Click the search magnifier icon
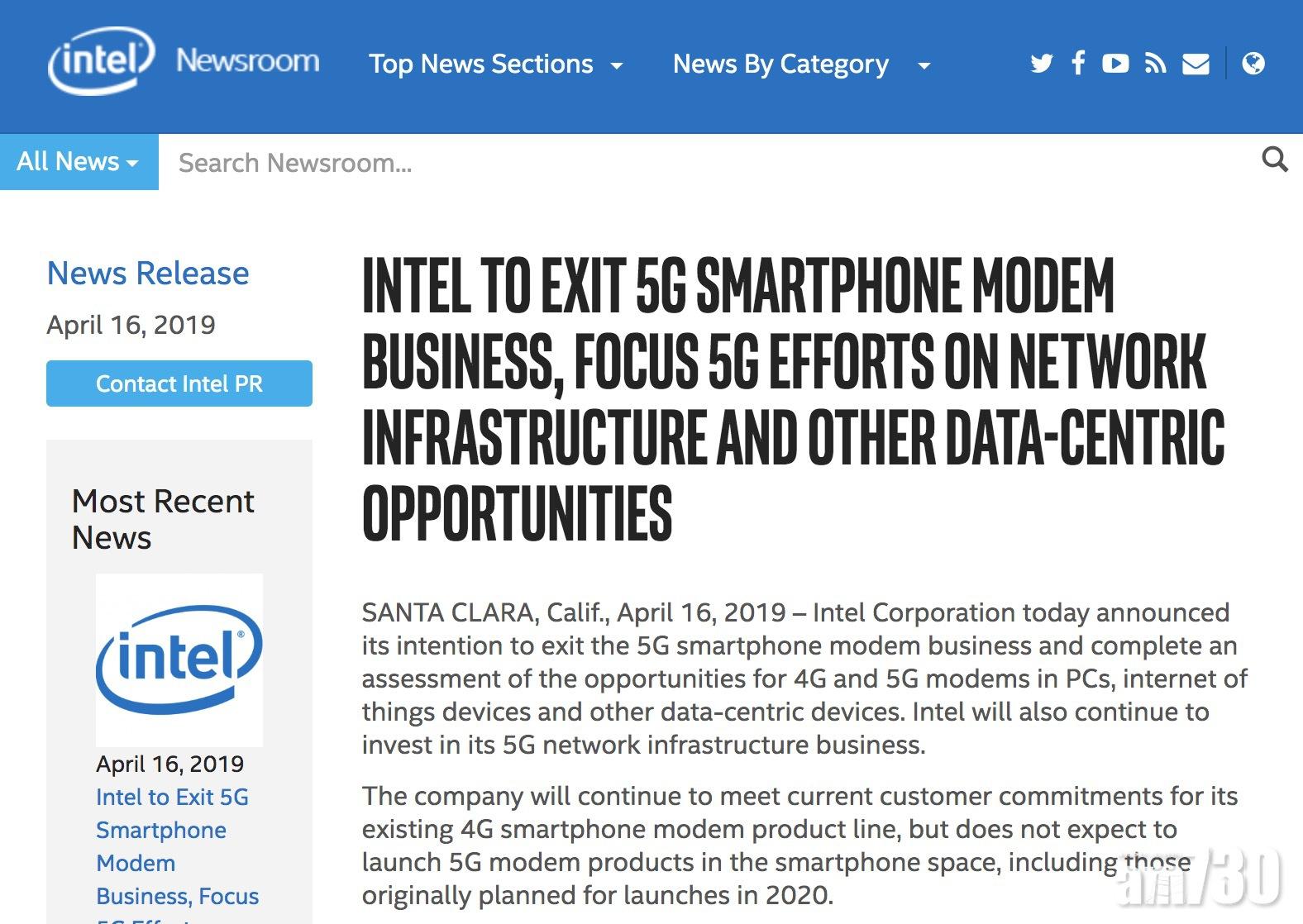 pos(1275,160)
